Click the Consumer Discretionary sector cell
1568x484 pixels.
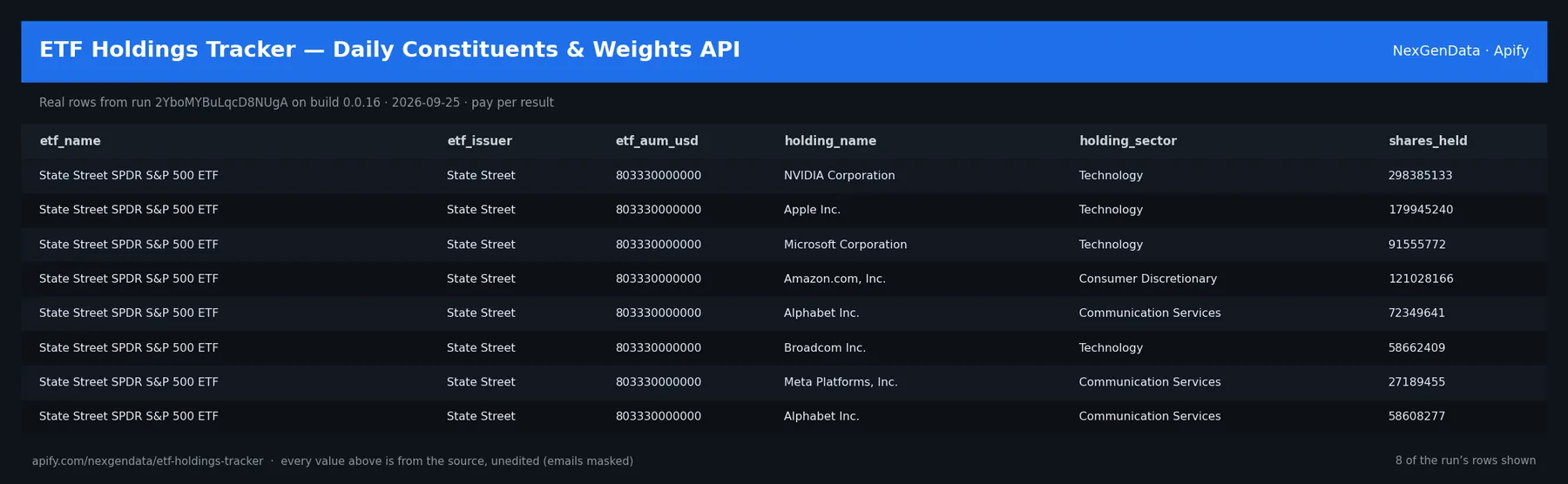(1147, 279)
